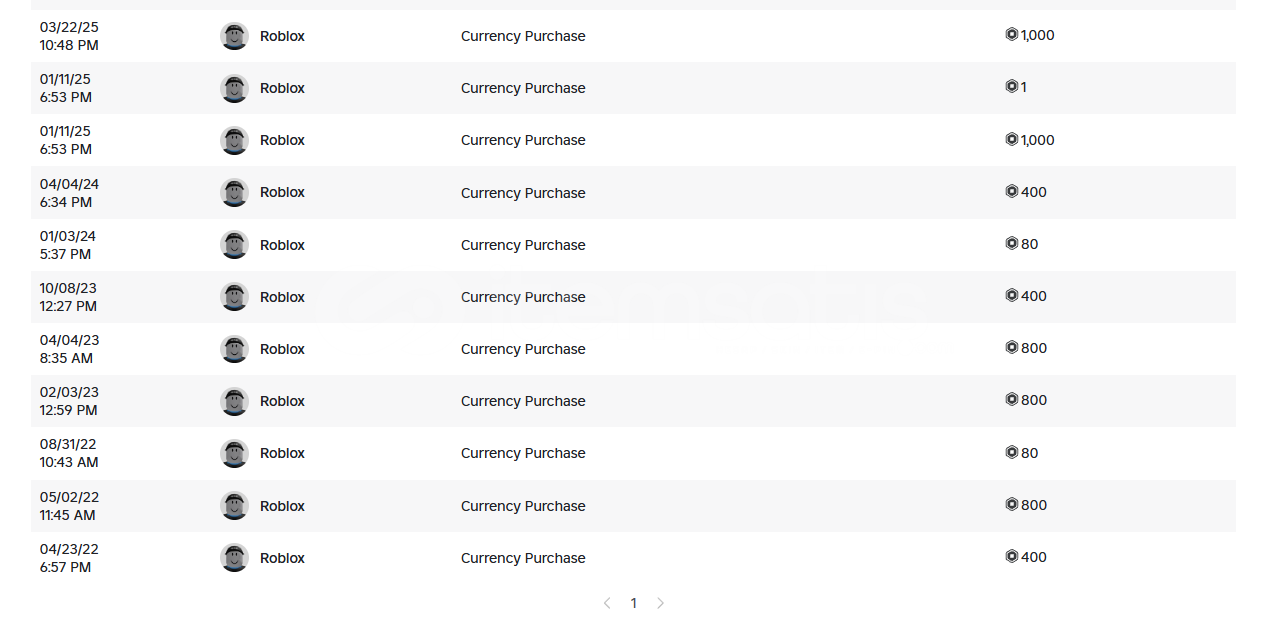
Task: Click Robux icon in 01/03/24 row
Action: point(1011,244)
